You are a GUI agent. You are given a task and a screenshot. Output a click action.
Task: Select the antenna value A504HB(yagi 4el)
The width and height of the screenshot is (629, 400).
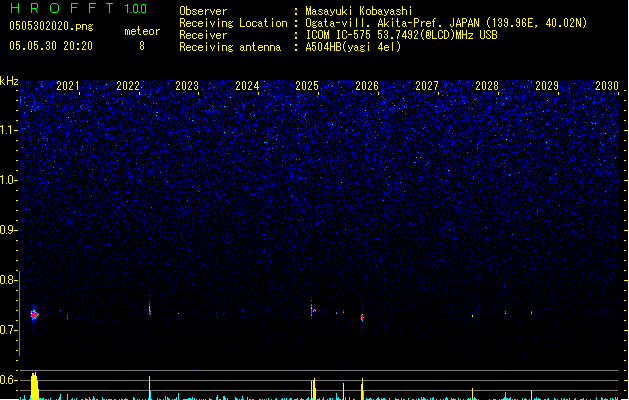pos(353,47)
